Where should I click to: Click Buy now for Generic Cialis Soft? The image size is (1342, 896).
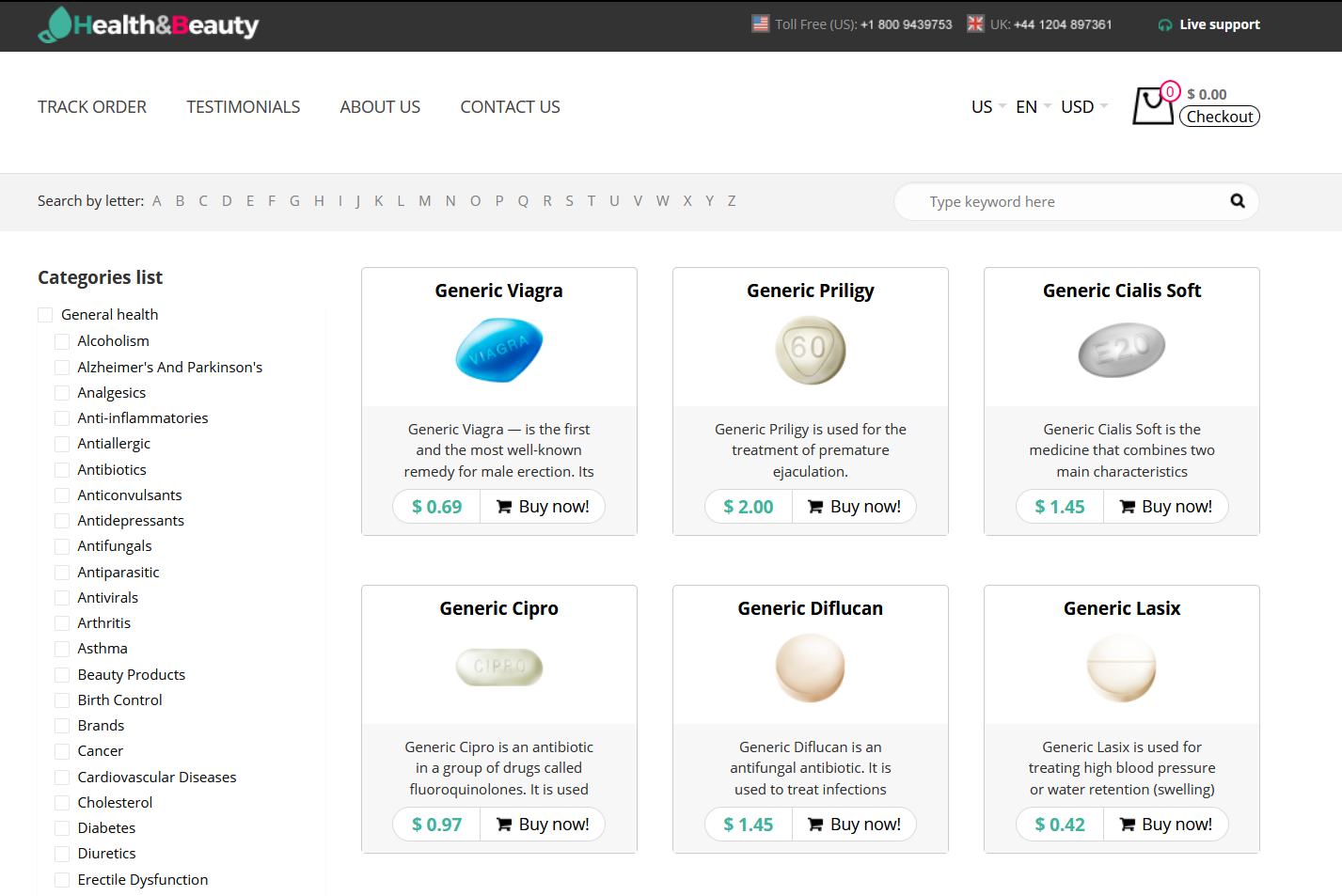tap(1165, 507)
